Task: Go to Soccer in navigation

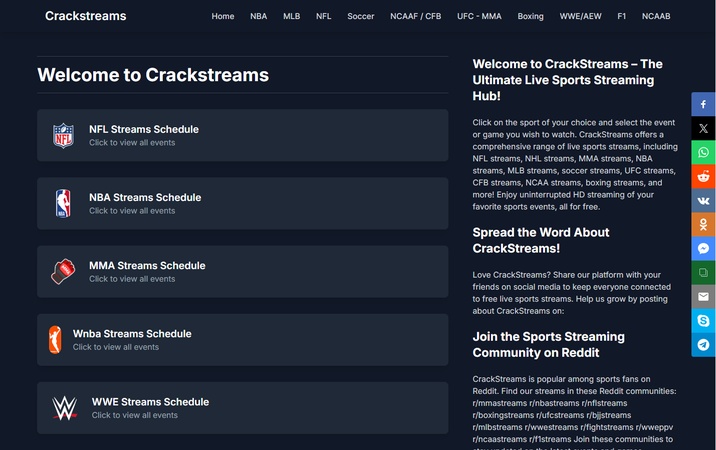Action: coord(360,16)
